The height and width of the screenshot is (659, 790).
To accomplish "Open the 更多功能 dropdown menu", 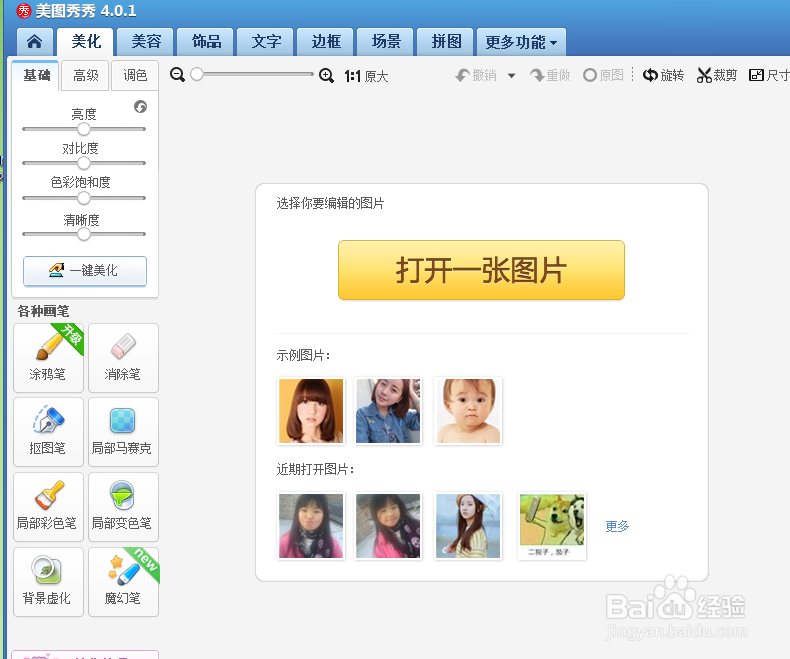I will point(521,42).
